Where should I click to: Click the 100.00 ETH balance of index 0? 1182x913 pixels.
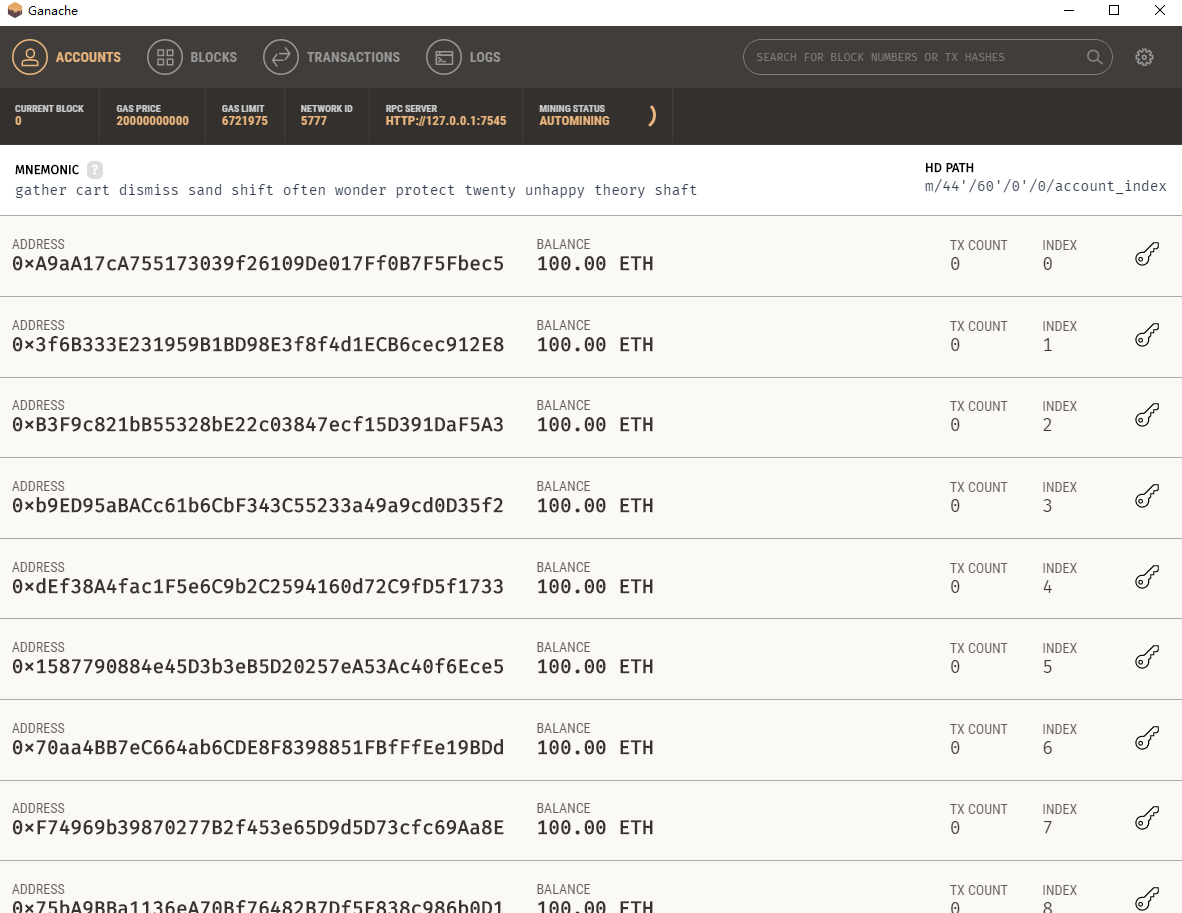tap(595, 264)
